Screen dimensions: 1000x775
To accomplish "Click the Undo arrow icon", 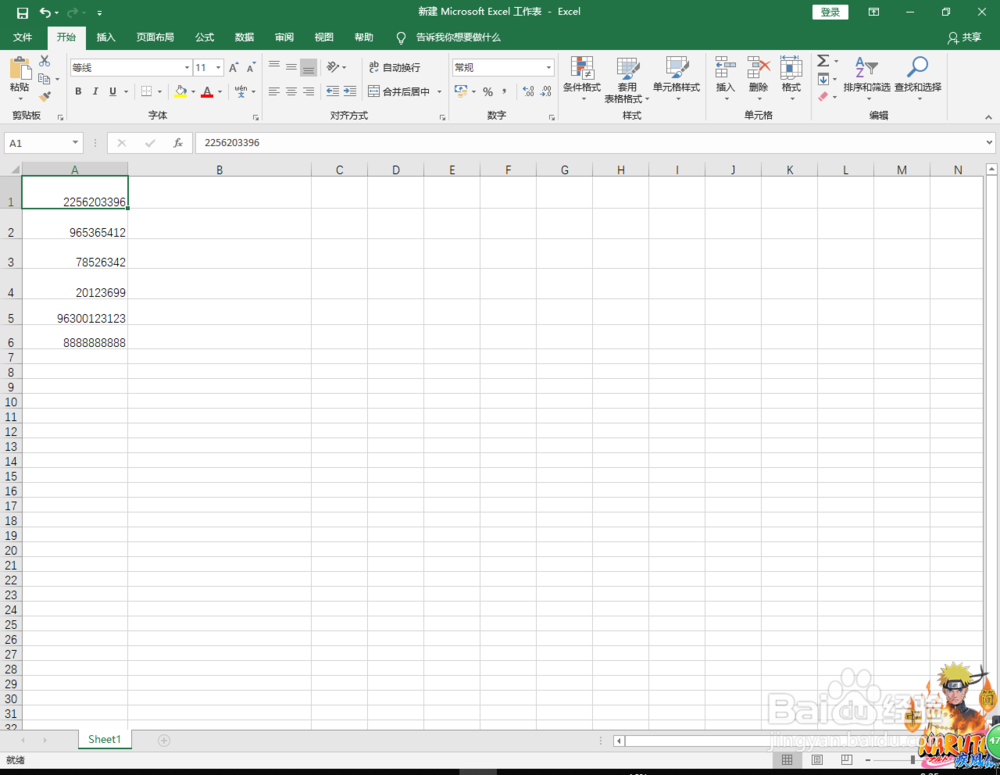I will [45, 12].
